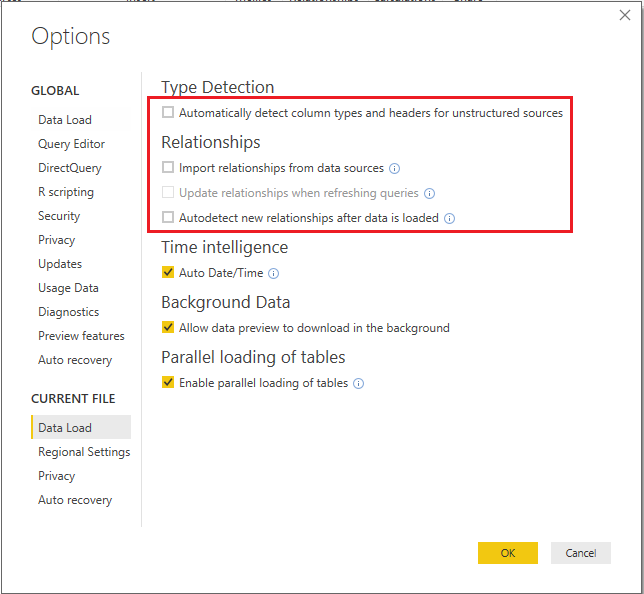Confirm changes with the OK button
Viewport: 644px width, 594px height.
508,553
